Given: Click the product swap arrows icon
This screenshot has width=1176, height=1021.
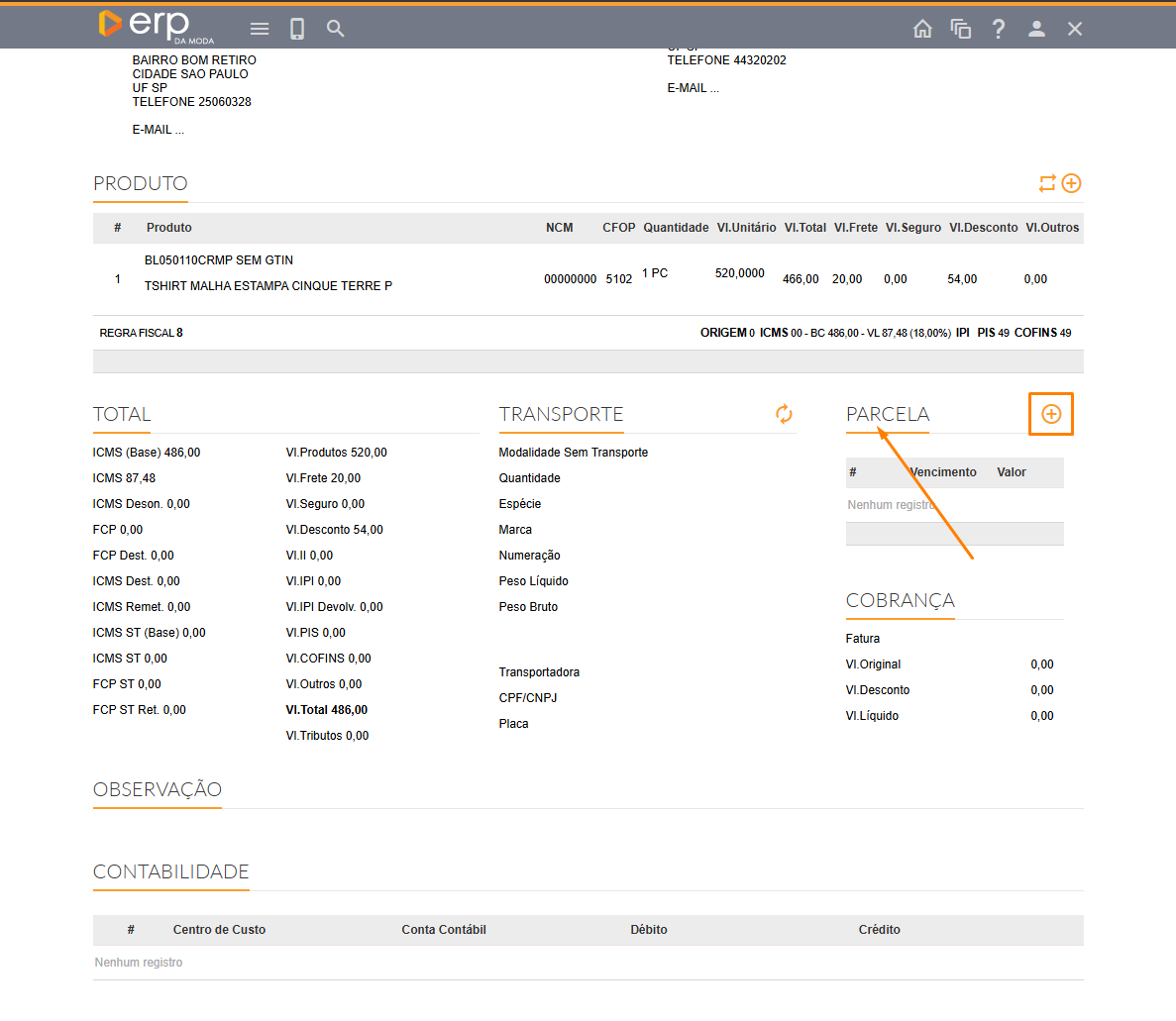Looking at the screenshot, I should [1047, 183].
